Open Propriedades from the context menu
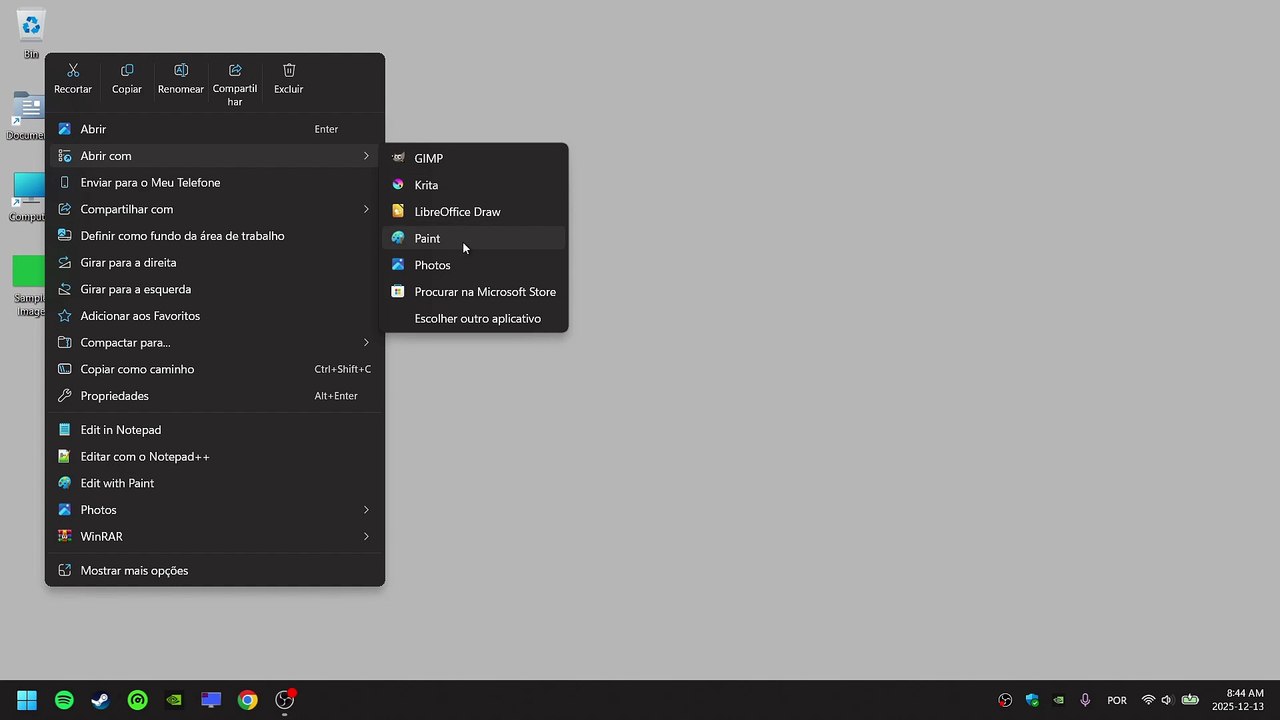1280x720 pixels. [215, 396]
